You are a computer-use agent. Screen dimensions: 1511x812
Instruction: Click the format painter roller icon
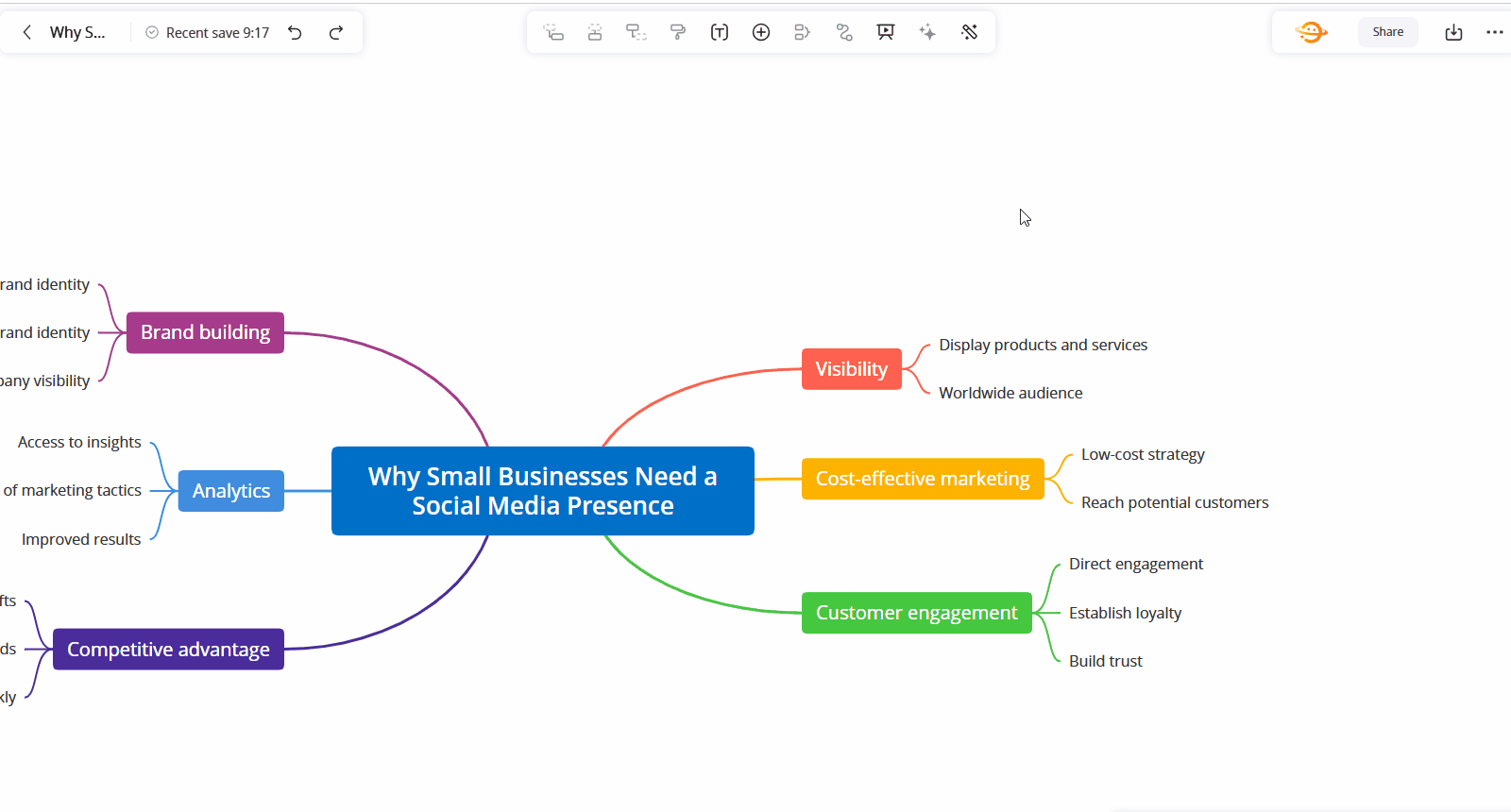point(678,32)
